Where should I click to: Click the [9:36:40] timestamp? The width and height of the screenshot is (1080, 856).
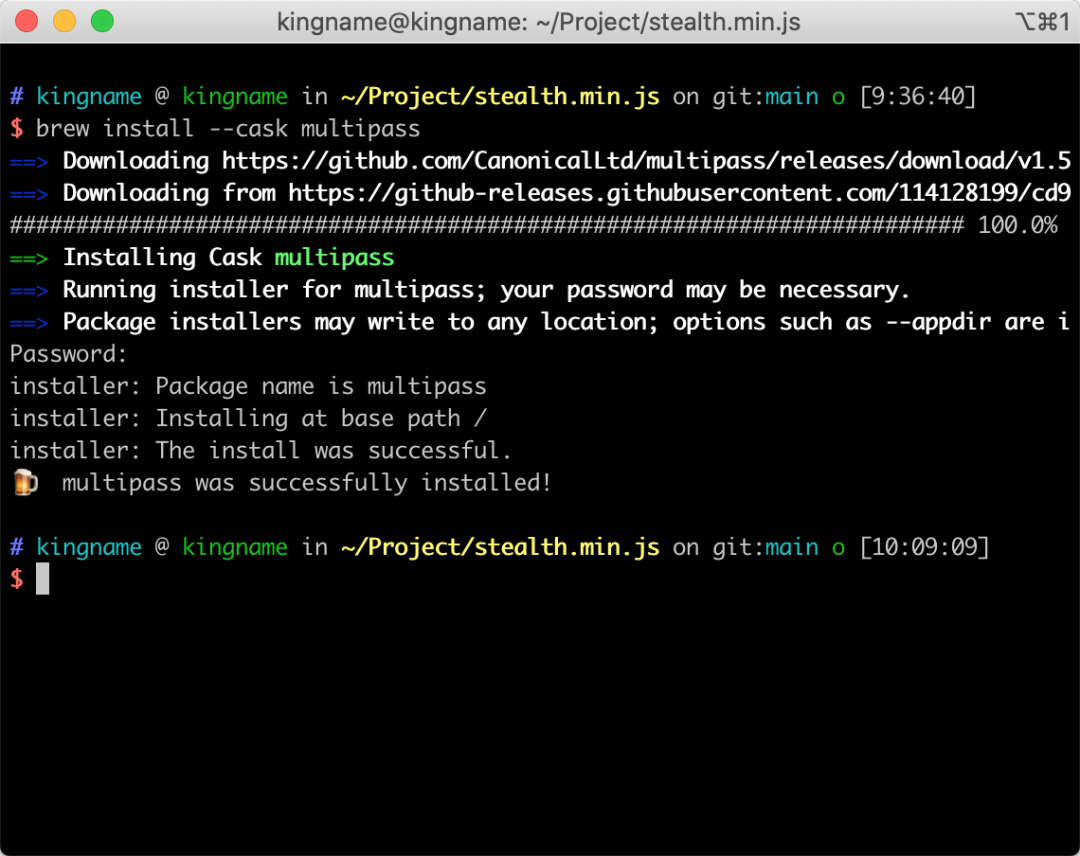pyautogui.click(x=917, y=96)
